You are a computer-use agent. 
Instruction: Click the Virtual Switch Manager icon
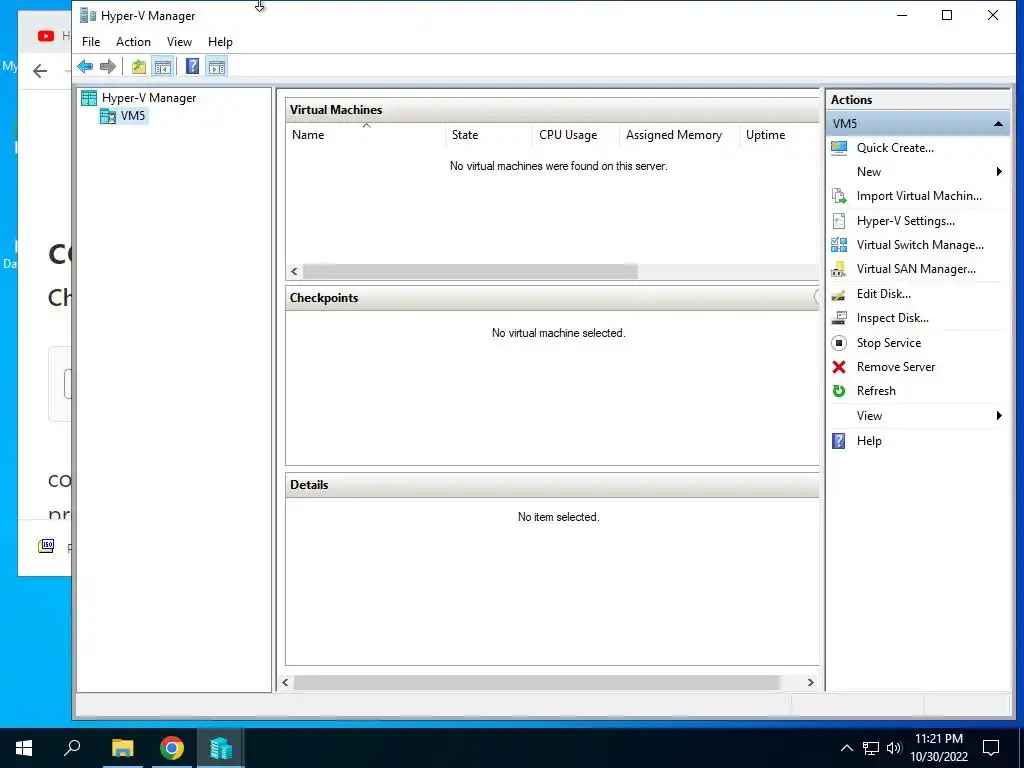pos(839,245)
